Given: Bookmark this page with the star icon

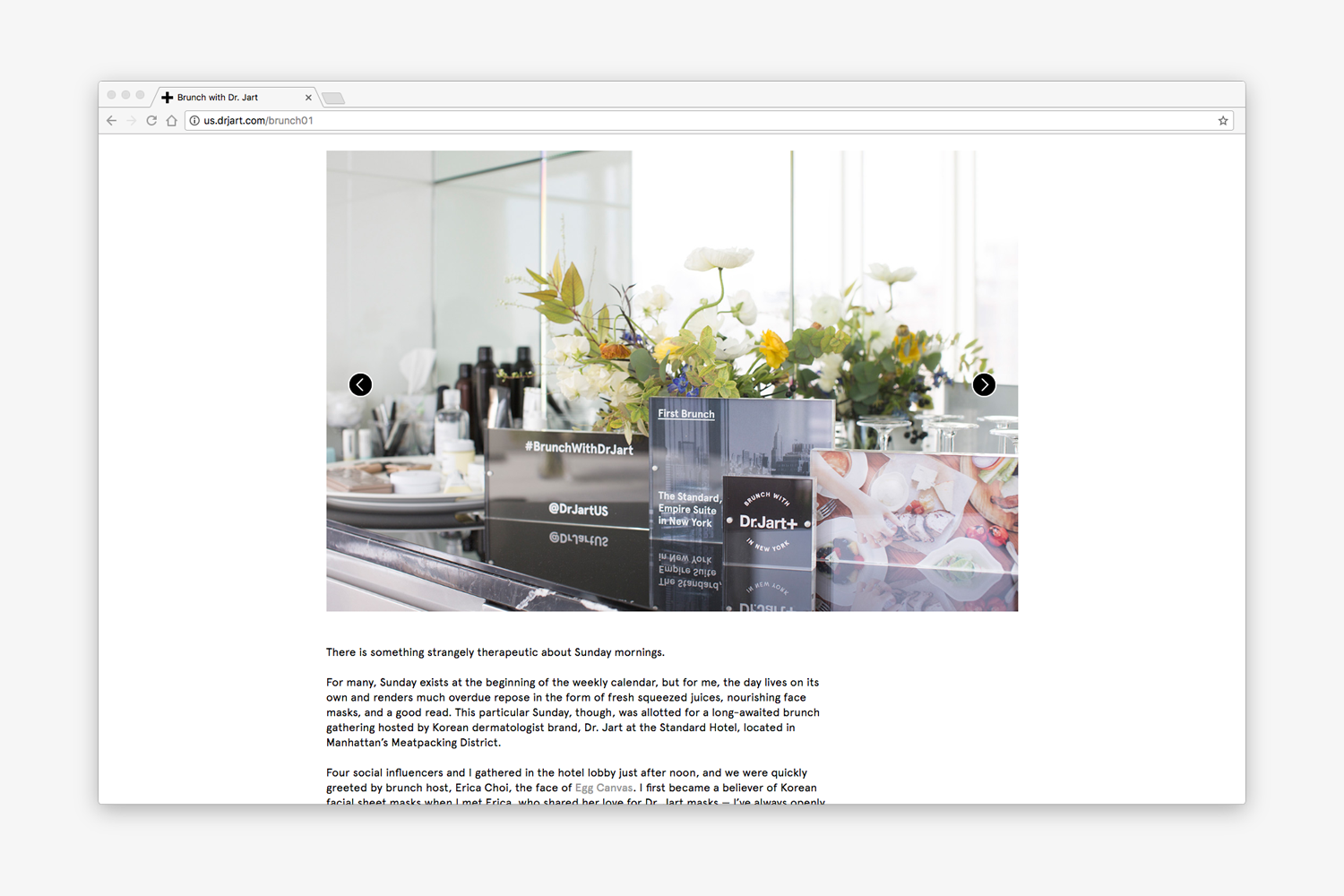Looking at the screenshot, I should 1223,121.
